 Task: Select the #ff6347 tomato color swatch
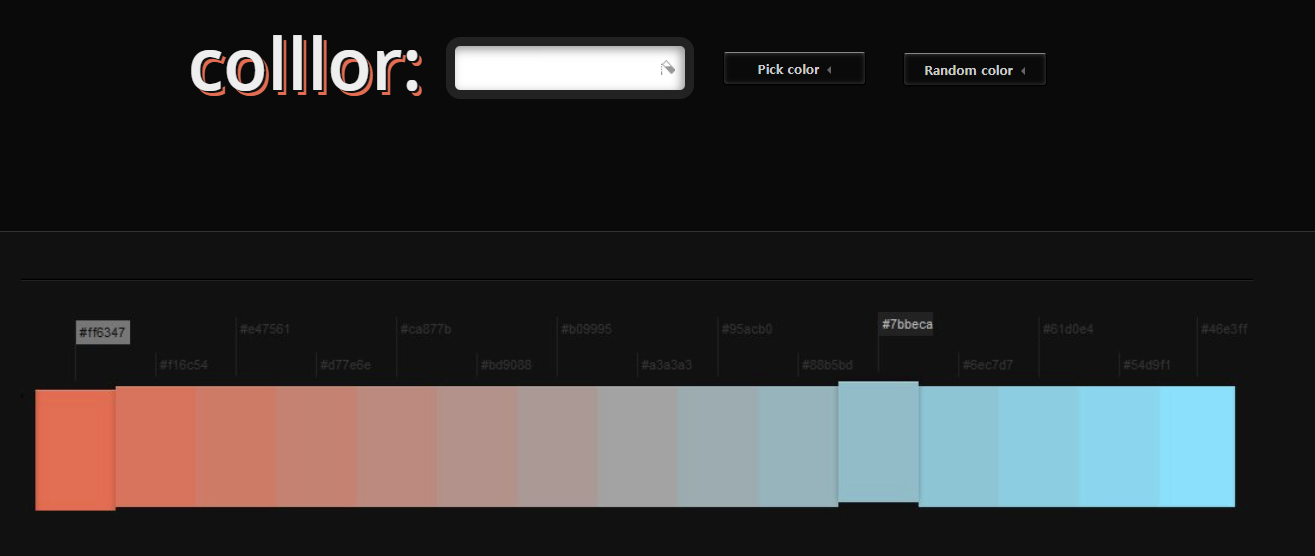tap(75, 449)
